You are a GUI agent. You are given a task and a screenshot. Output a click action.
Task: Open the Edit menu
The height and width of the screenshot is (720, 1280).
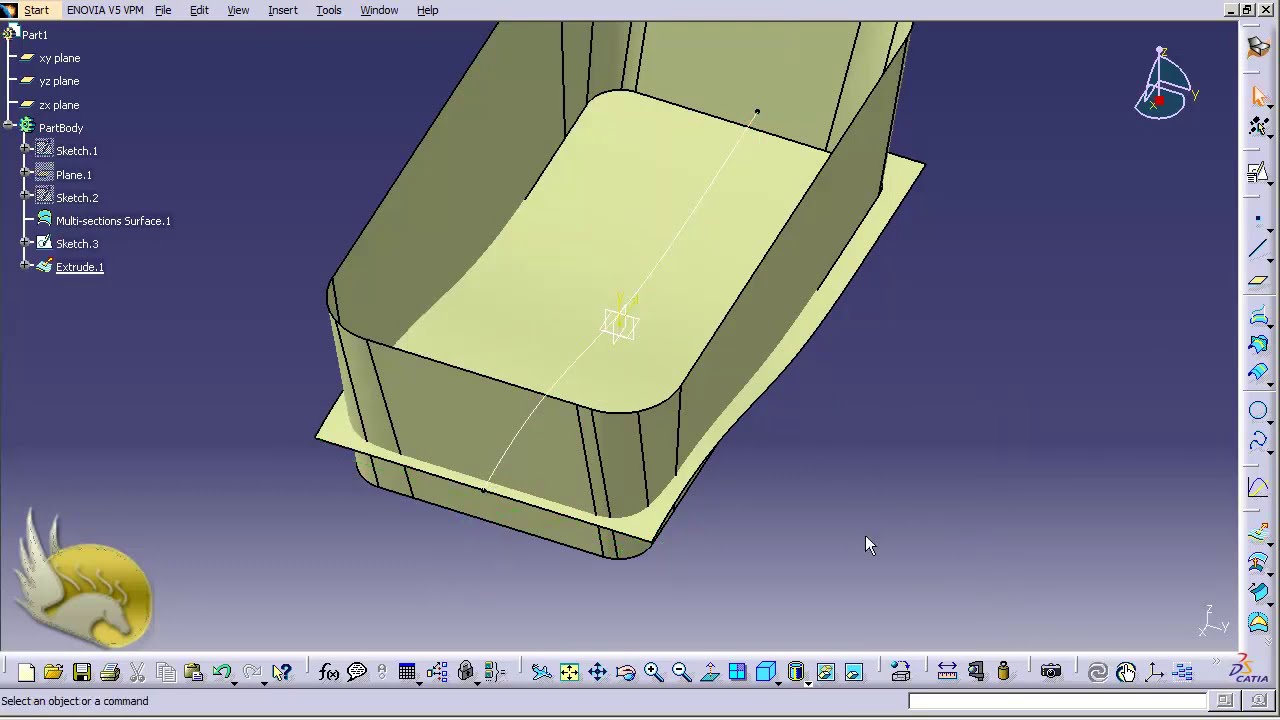(199, 10)
